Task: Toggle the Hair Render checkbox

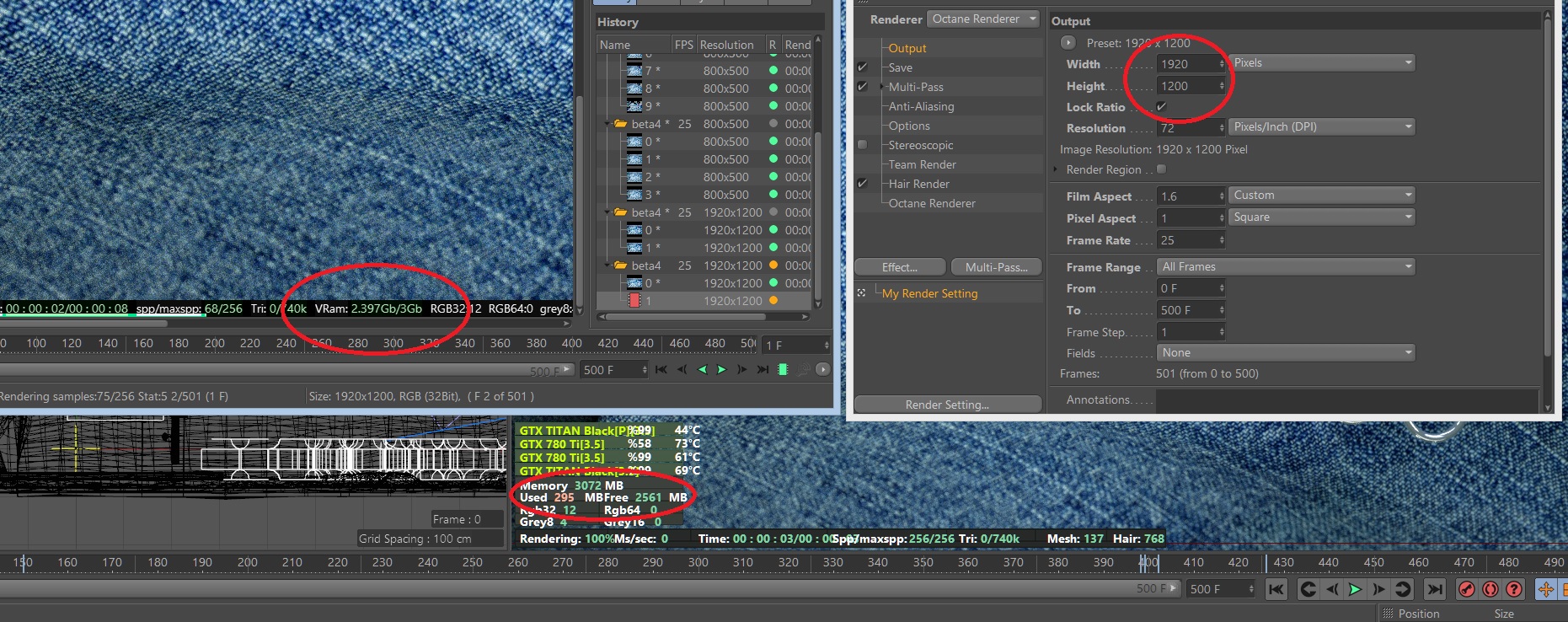Action: click(862, 184)
